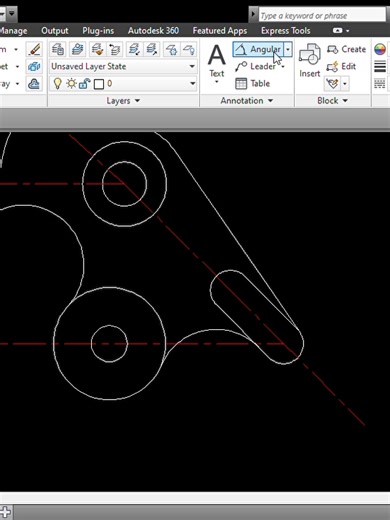The width and height of the screenshot is (390, 520).
Task: Select the Leader tool
Action: (x=255, y=66)
